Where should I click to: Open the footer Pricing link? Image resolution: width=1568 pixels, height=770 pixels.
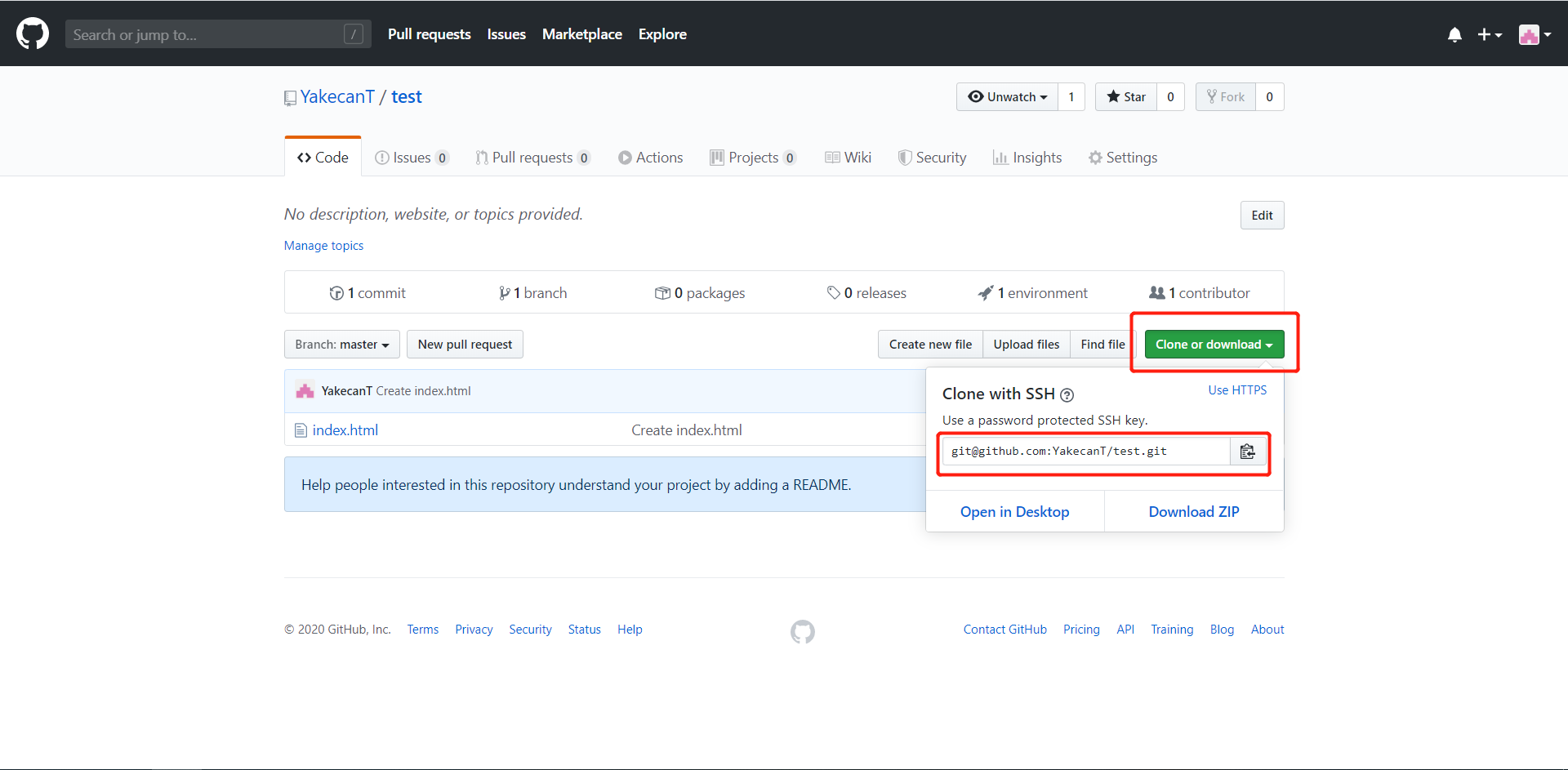pos(1081,630)
